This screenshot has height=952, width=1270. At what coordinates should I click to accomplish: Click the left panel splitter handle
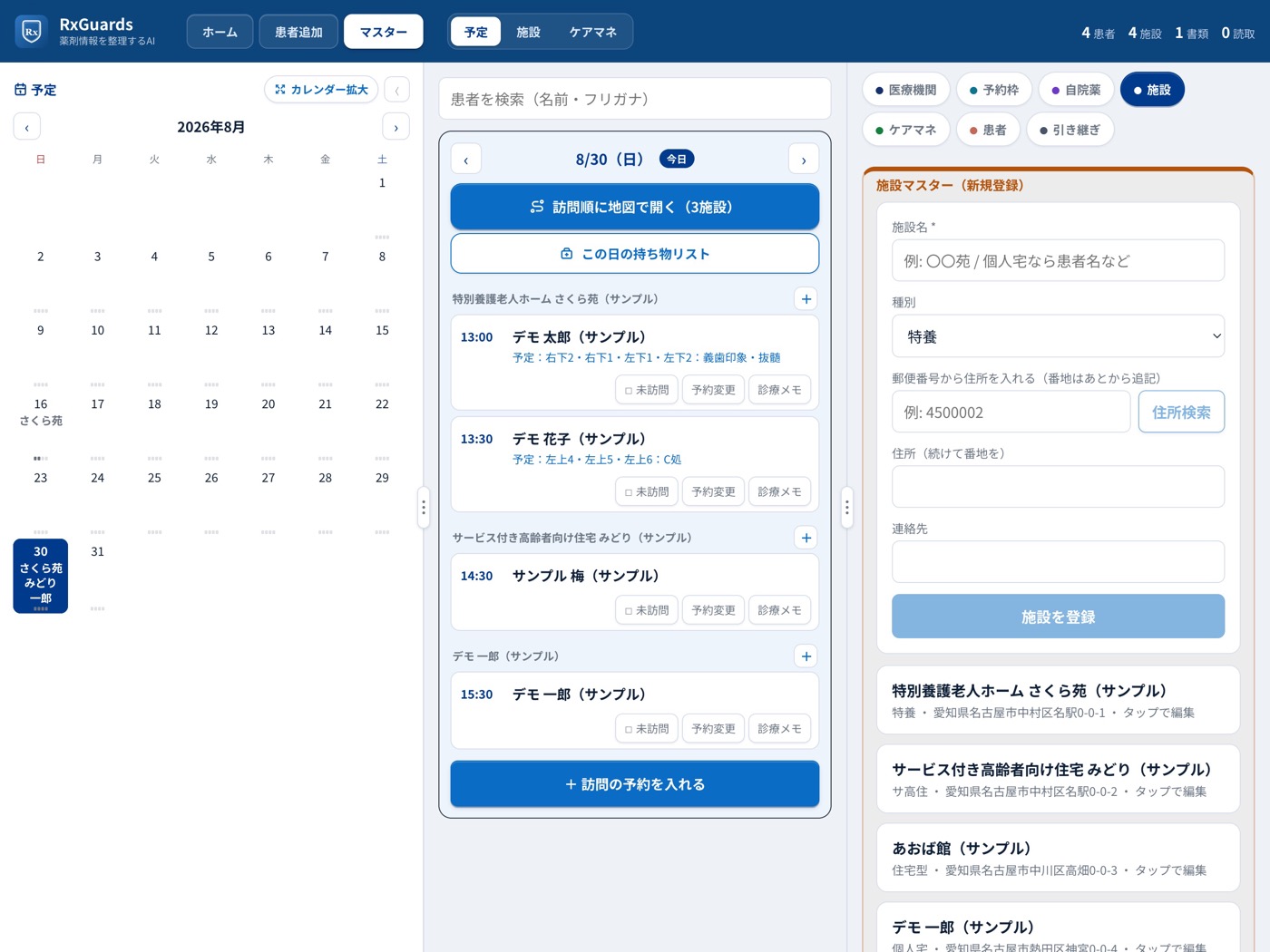click(x=423, y=508)
